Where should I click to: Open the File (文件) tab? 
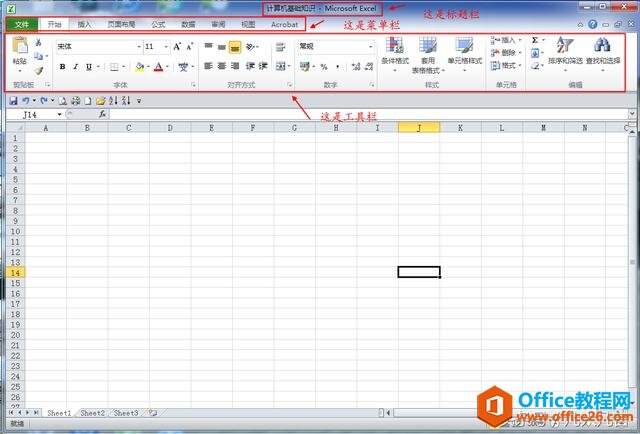coord(22,24)
